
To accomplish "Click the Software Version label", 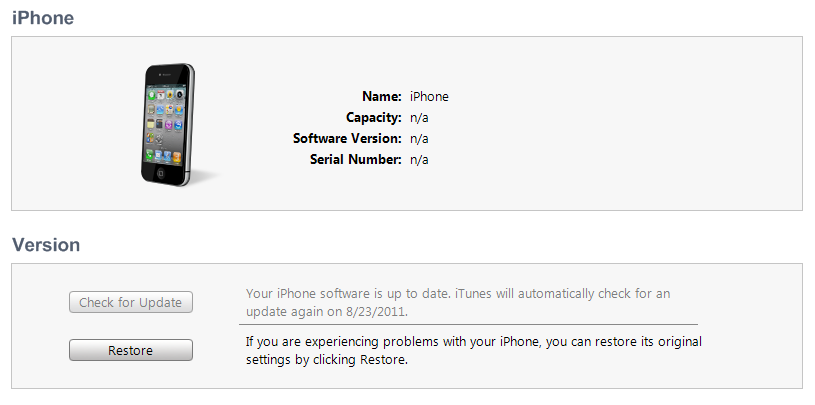I will [x=347, y=139].
